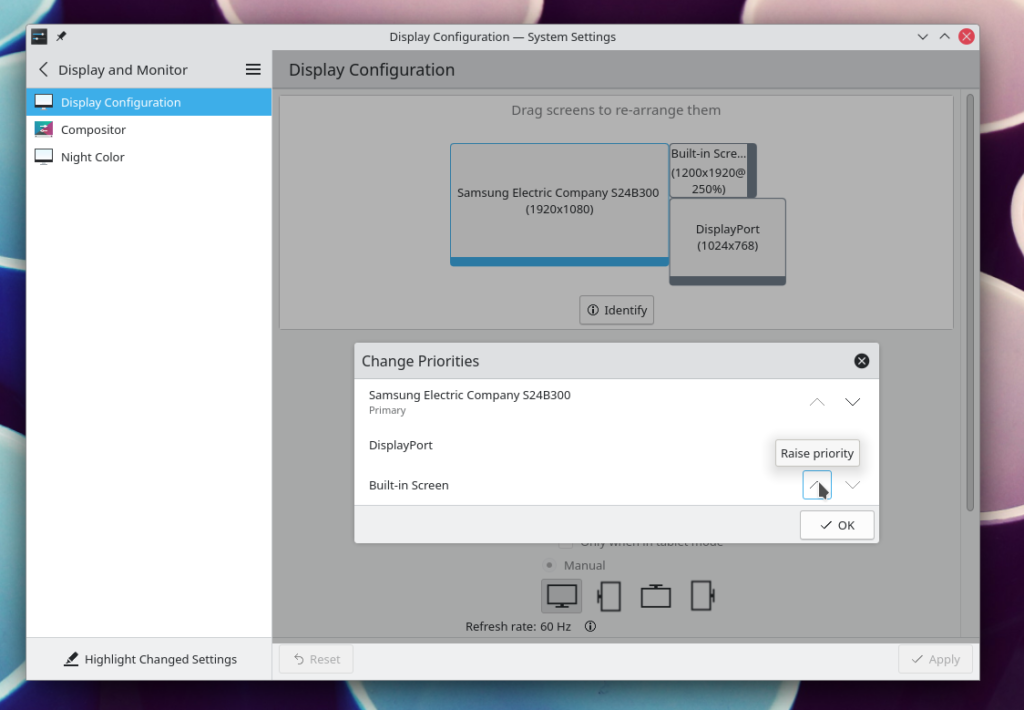Select Display Configuration in sidebar

(149, 102)
